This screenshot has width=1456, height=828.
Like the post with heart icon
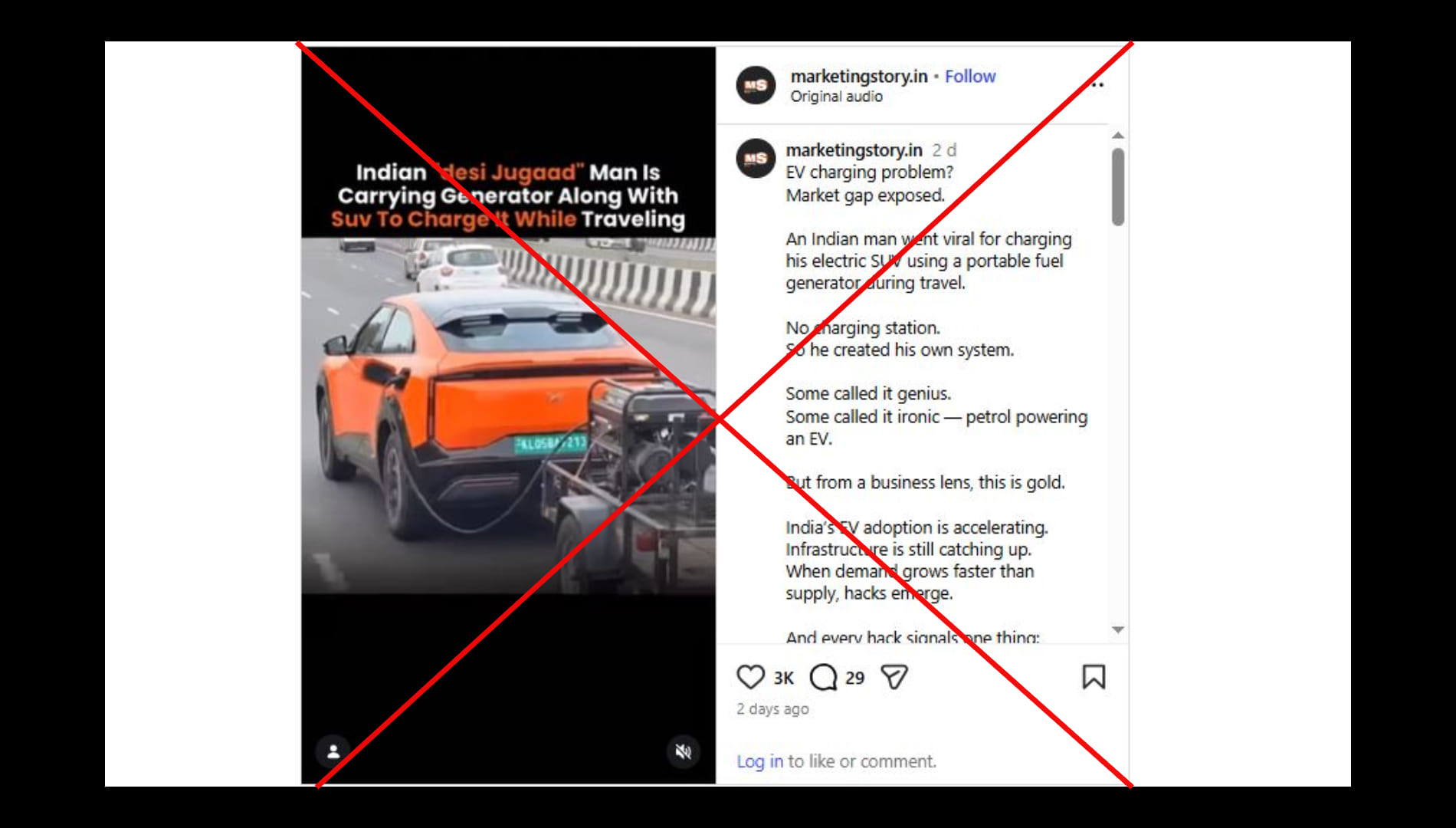(x=750, y=677)
